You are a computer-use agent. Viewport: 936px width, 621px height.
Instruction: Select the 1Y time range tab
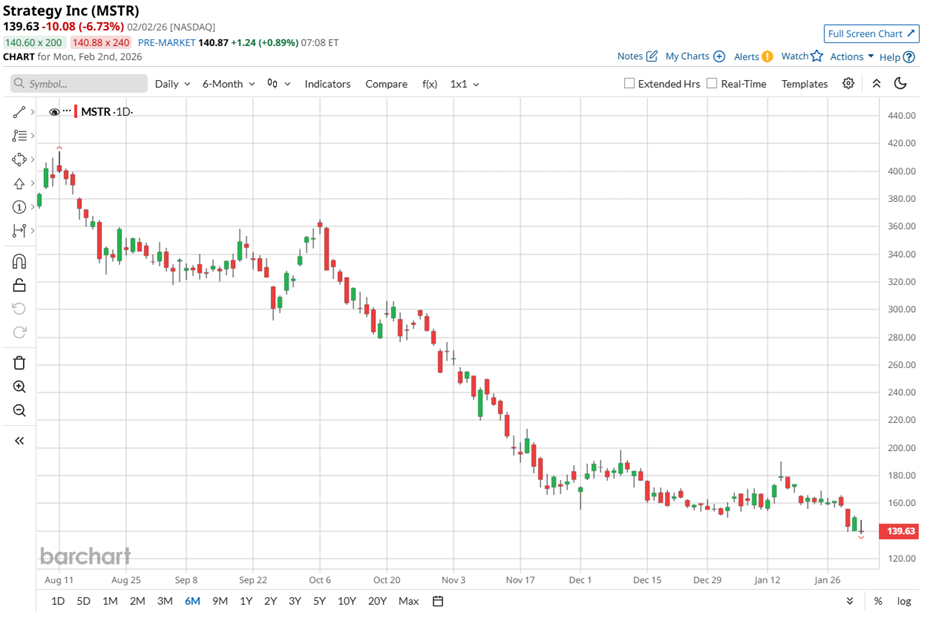[x=246, y=601]
